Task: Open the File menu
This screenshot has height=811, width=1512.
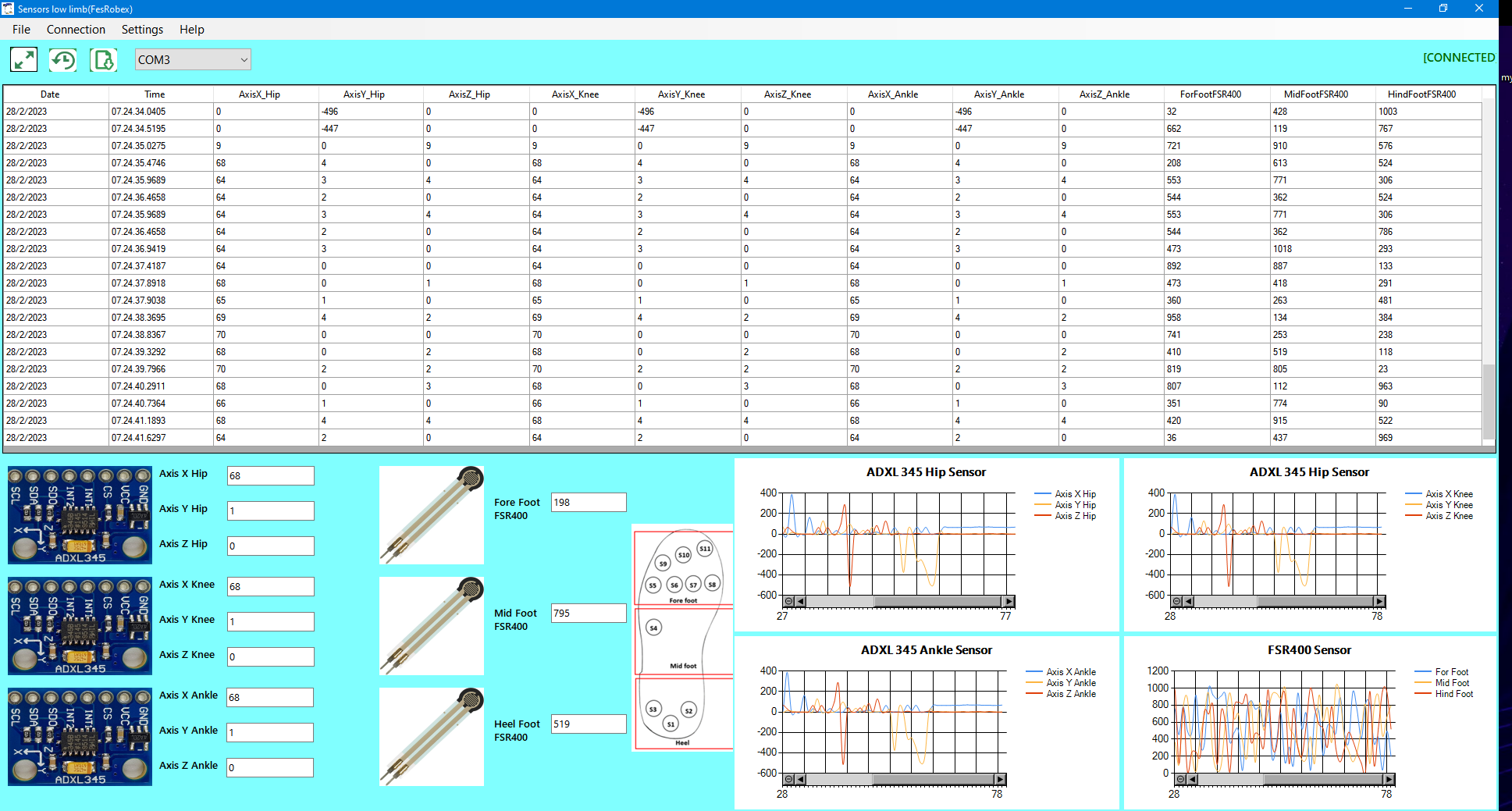Action: point(21,30)
